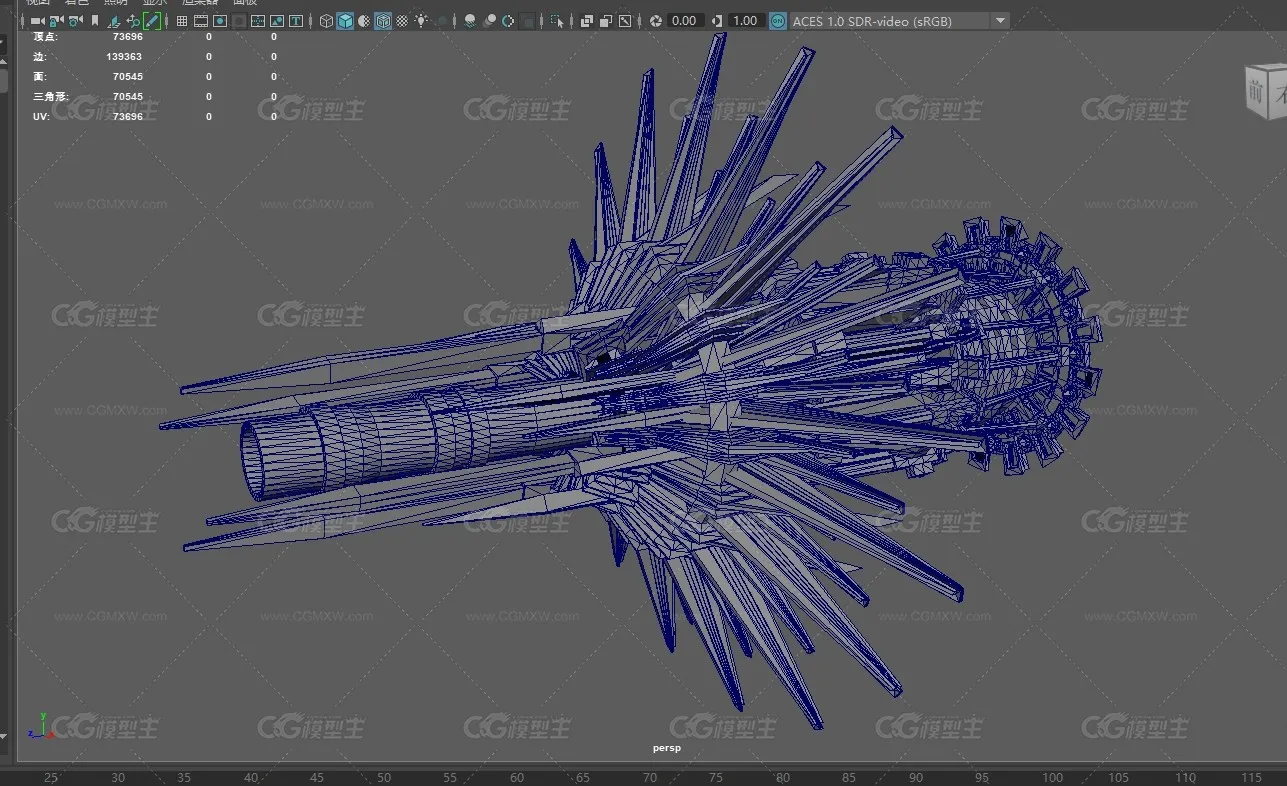Click the Multisample Anti-aliasing icon
Screen dimensions: 1287x786
(x=508, y=20)
